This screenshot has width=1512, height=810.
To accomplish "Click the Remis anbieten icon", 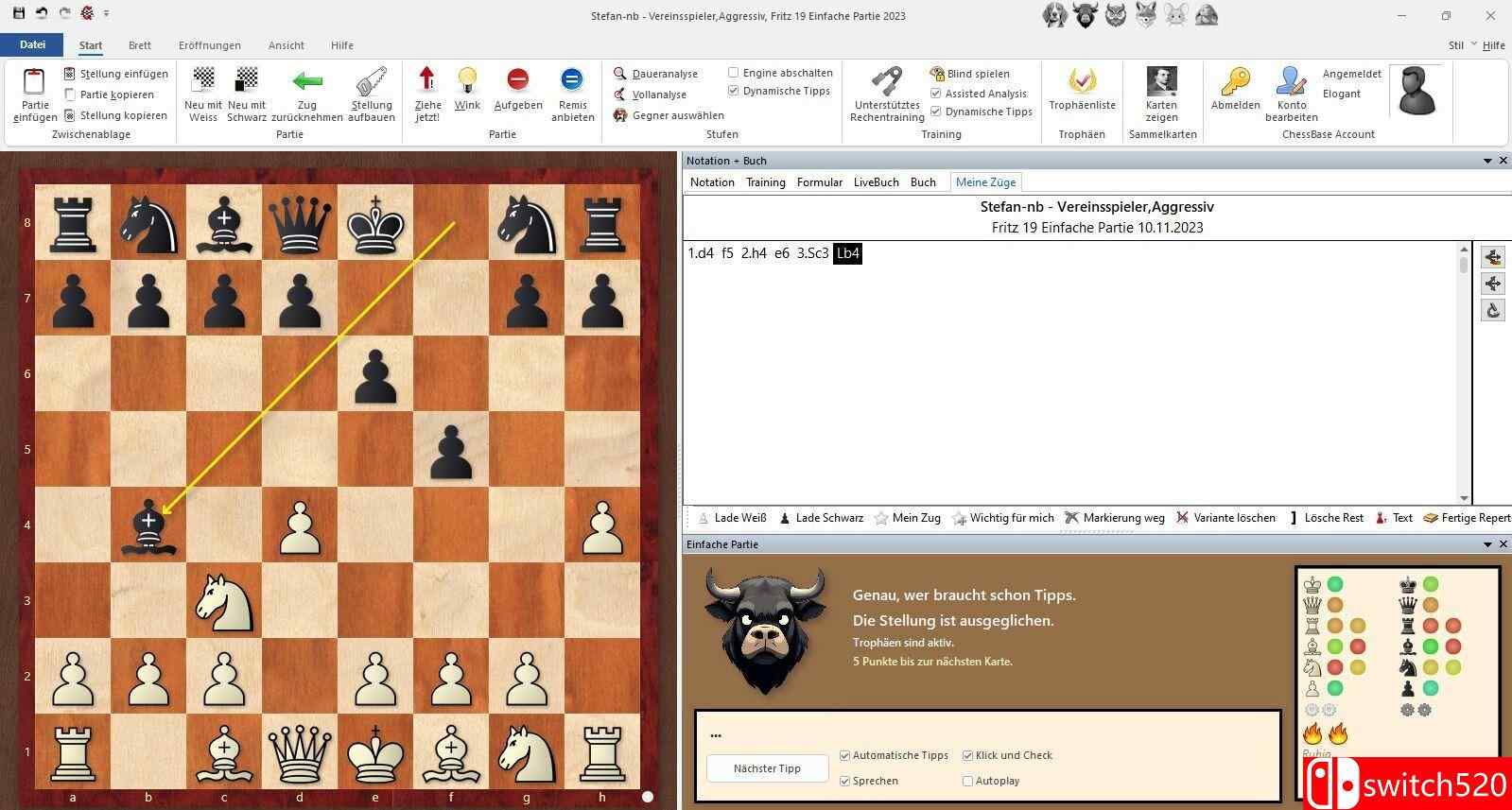I will [572, 79].
